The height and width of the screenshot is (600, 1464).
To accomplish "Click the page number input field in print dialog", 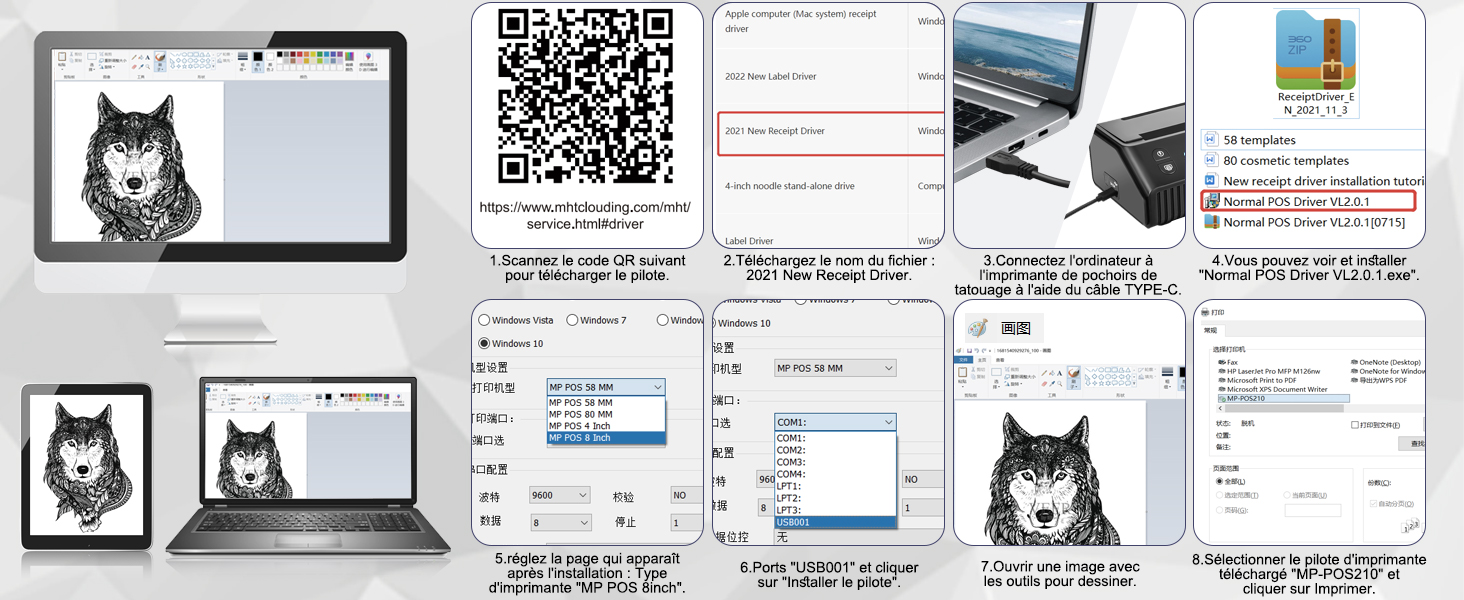I will point(1313,510).
